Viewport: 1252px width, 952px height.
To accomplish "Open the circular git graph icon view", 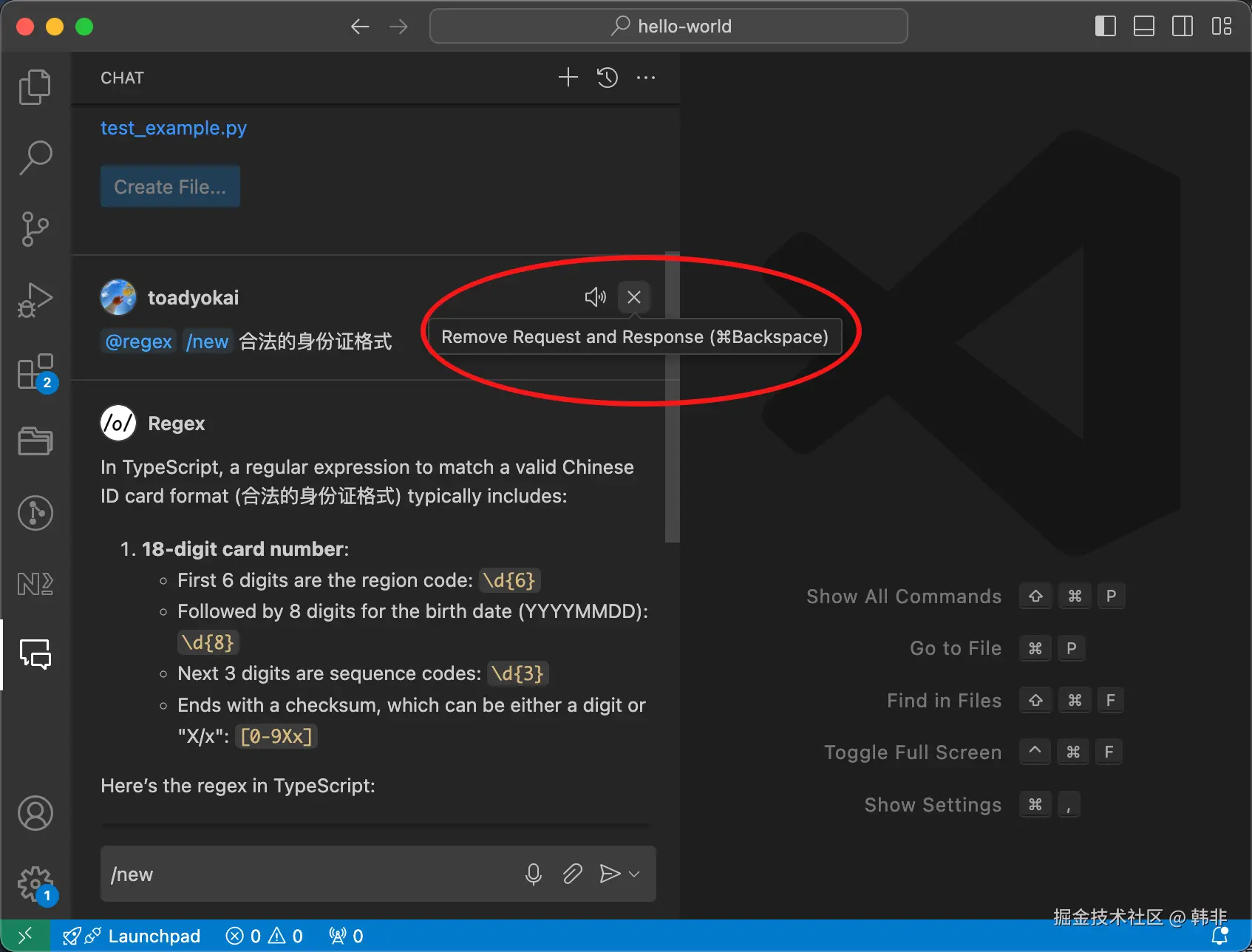I will (x=35, y=513).
